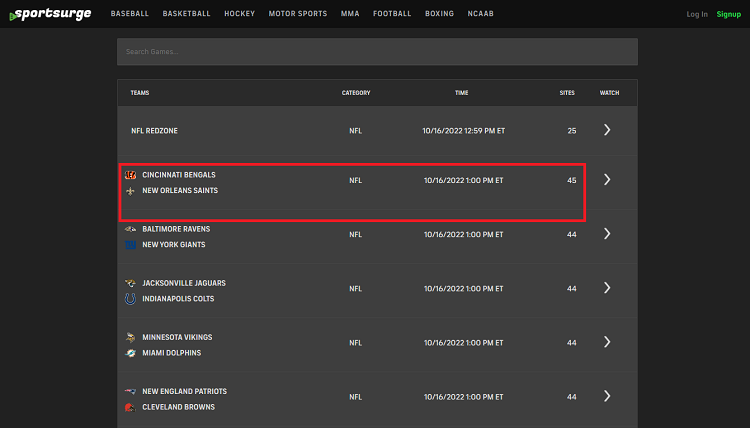Click the Indianapolis Colts horseshoe logo

tap(130, 299)
